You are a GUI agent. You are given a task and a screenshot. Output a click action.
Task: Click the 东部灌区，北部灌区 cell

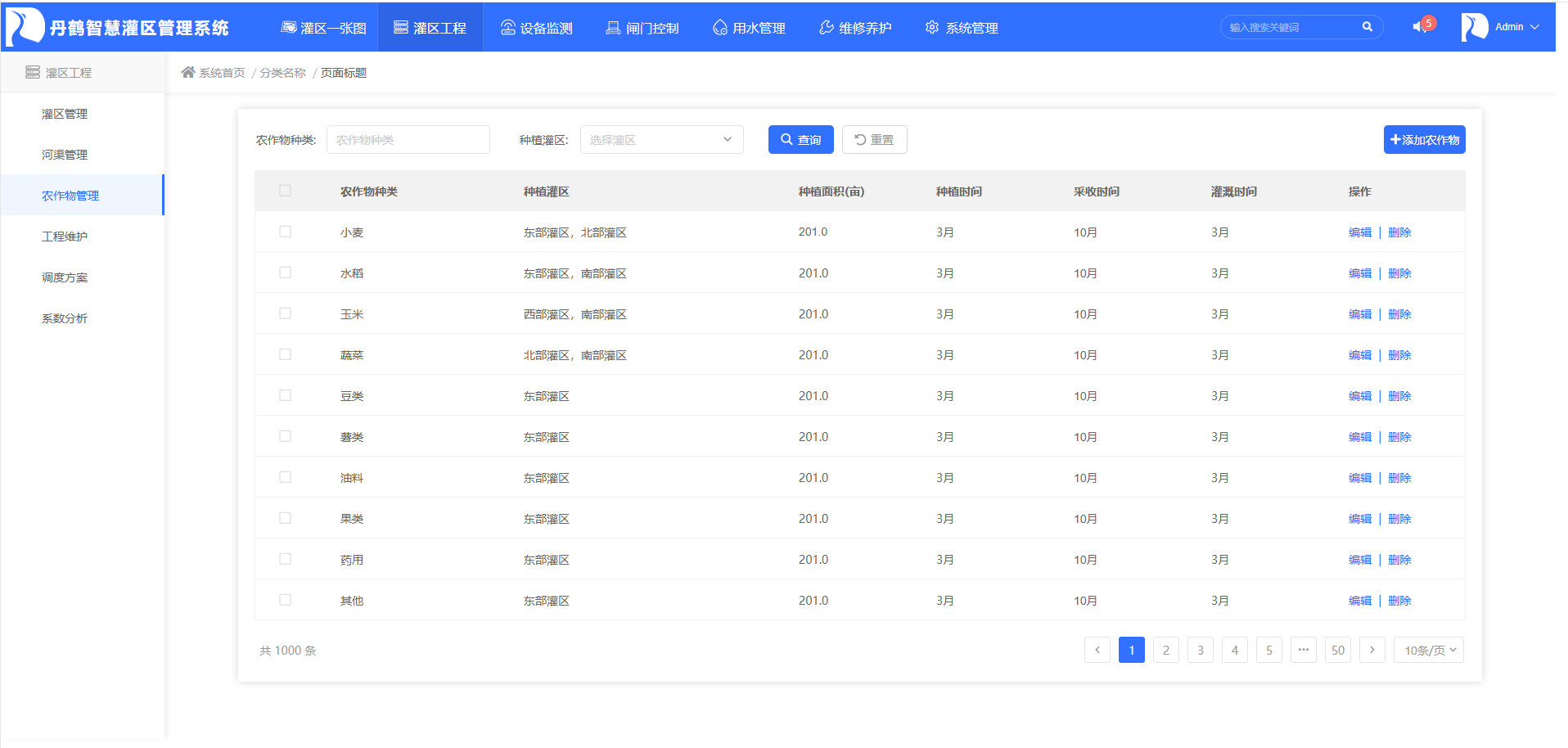click(575, 232)
